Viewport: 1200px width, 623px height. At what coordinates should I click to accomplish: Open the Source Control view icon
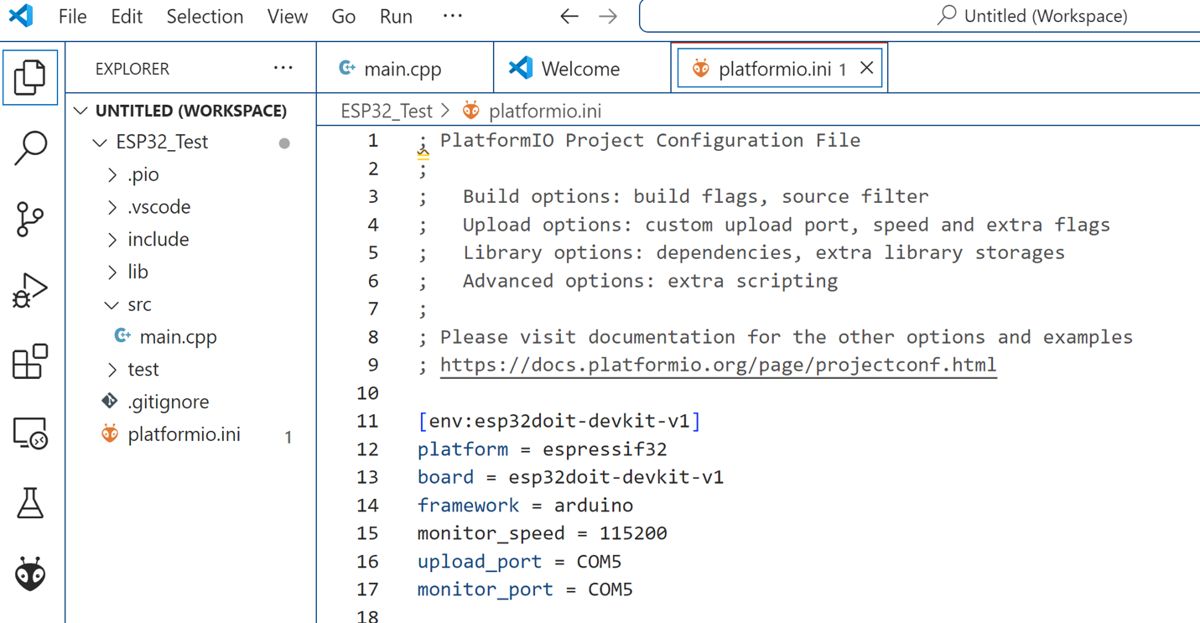30,218
